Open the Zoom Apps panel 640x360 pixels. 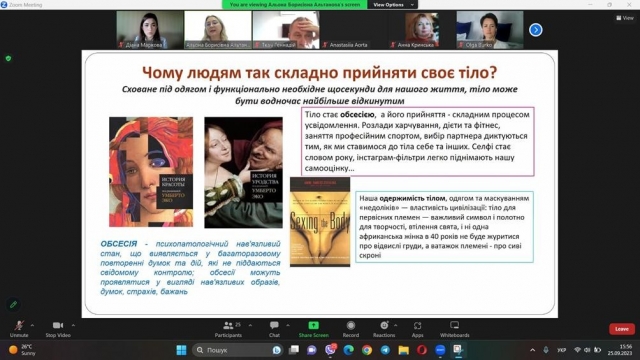pyautogui.click(x=417, y=329)
